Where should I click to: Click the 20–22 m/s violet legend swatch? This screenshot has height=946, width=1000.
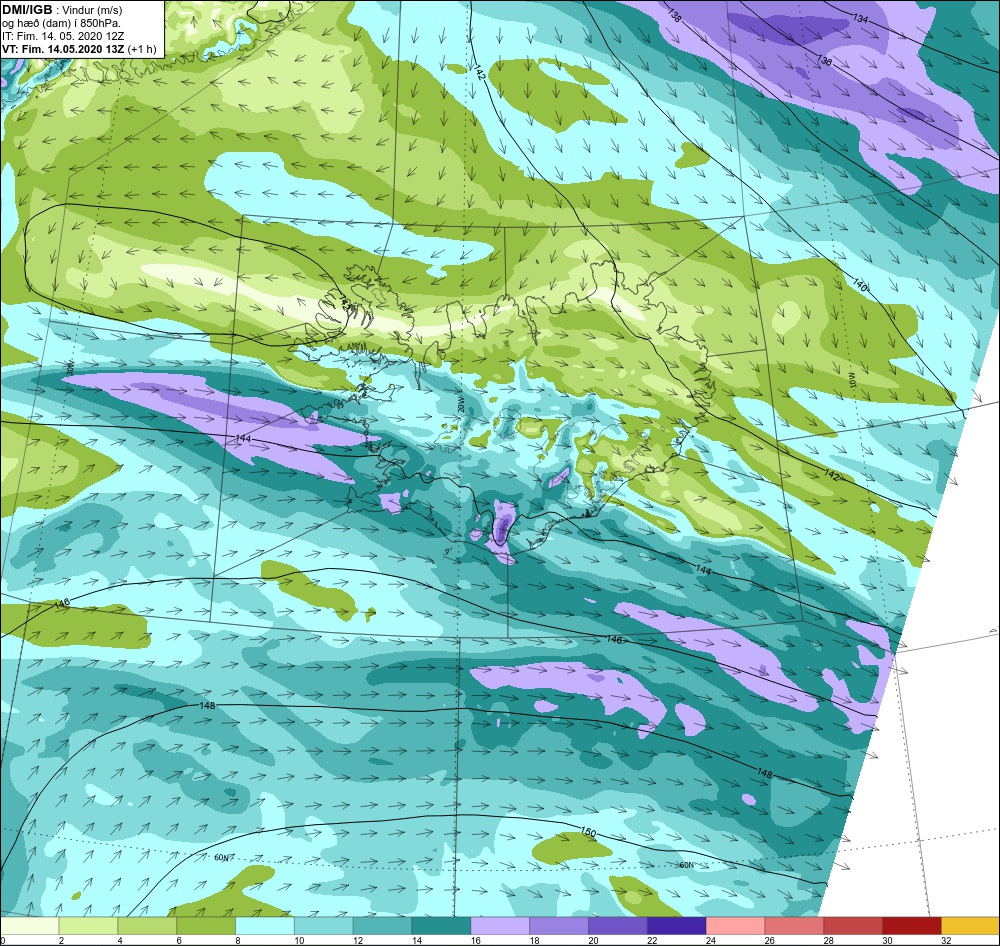[x=618, y=926]
